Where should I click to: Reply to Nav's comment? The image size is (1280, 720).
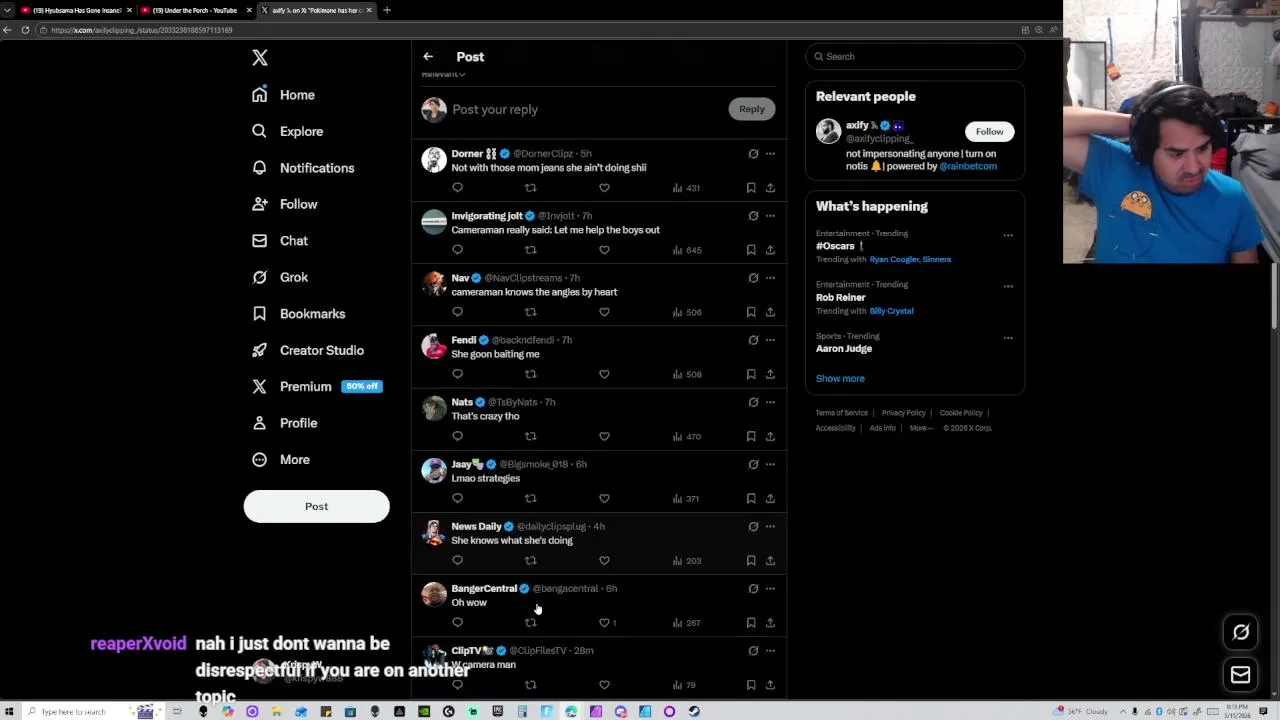click(x=457, y=312)
